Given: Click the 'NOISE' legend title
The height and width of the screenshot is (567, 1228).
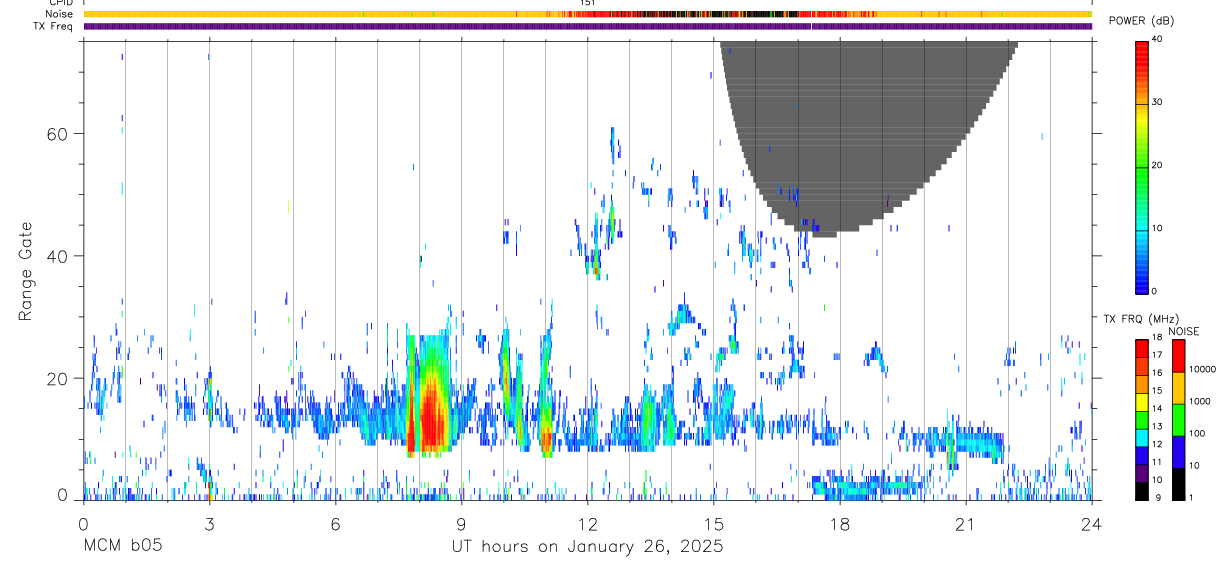Looking at the screenshot, I should pos(1184,331).
